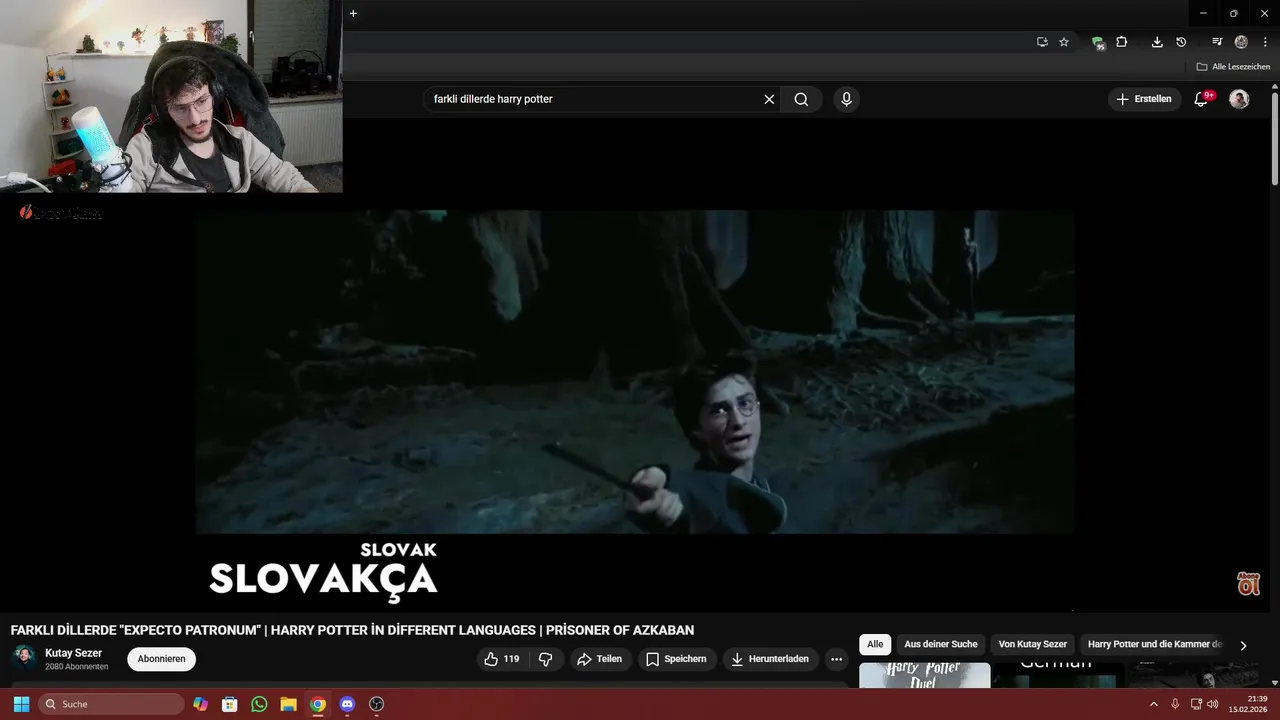This screenshot has height=720, width=1280.
Task: Open the Harry Potter Duel thumbnail
Action: pos(925,675)
